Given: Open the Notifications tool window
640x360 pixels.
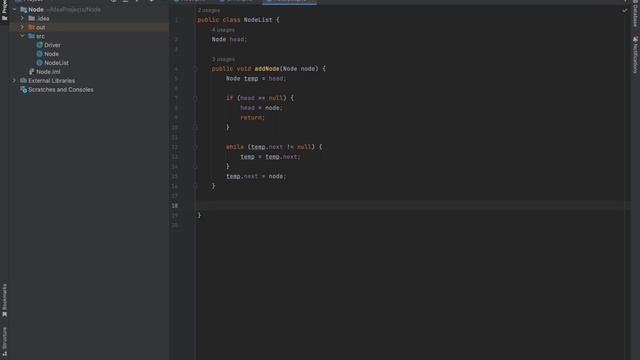Looking at the screenshot, I should 635,55.
